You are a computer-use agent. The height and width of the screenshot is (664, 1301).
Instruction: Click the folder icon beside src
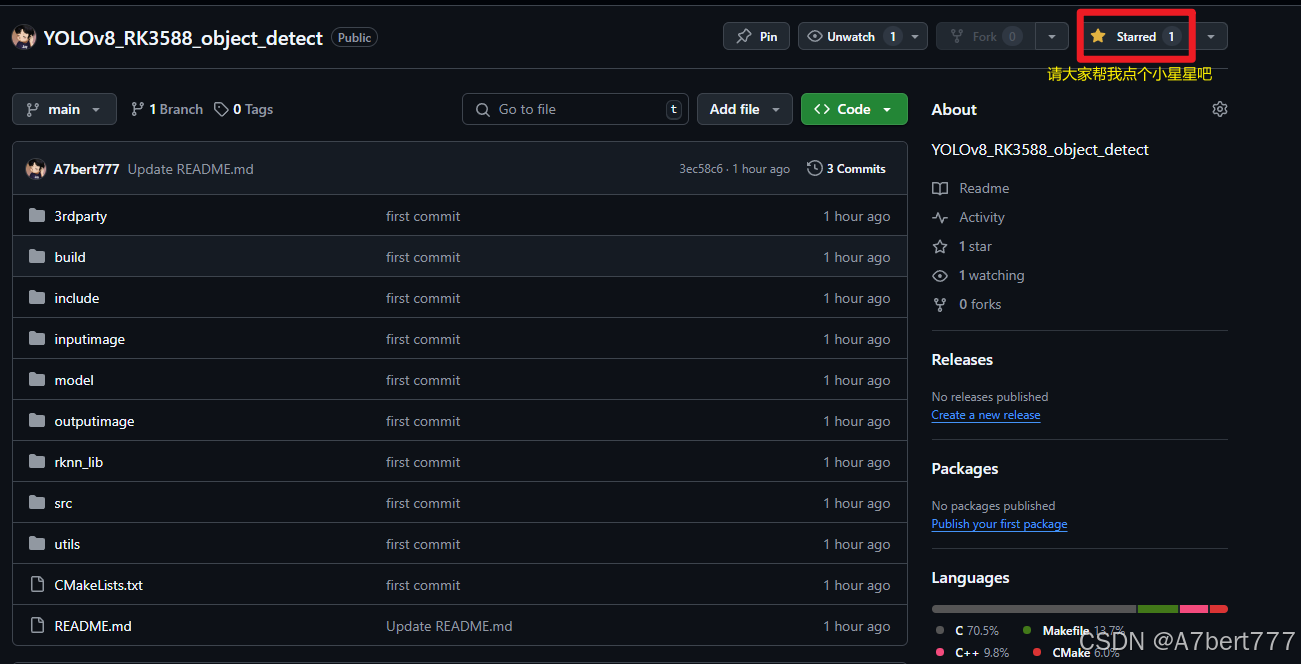(x=37, y=503)
